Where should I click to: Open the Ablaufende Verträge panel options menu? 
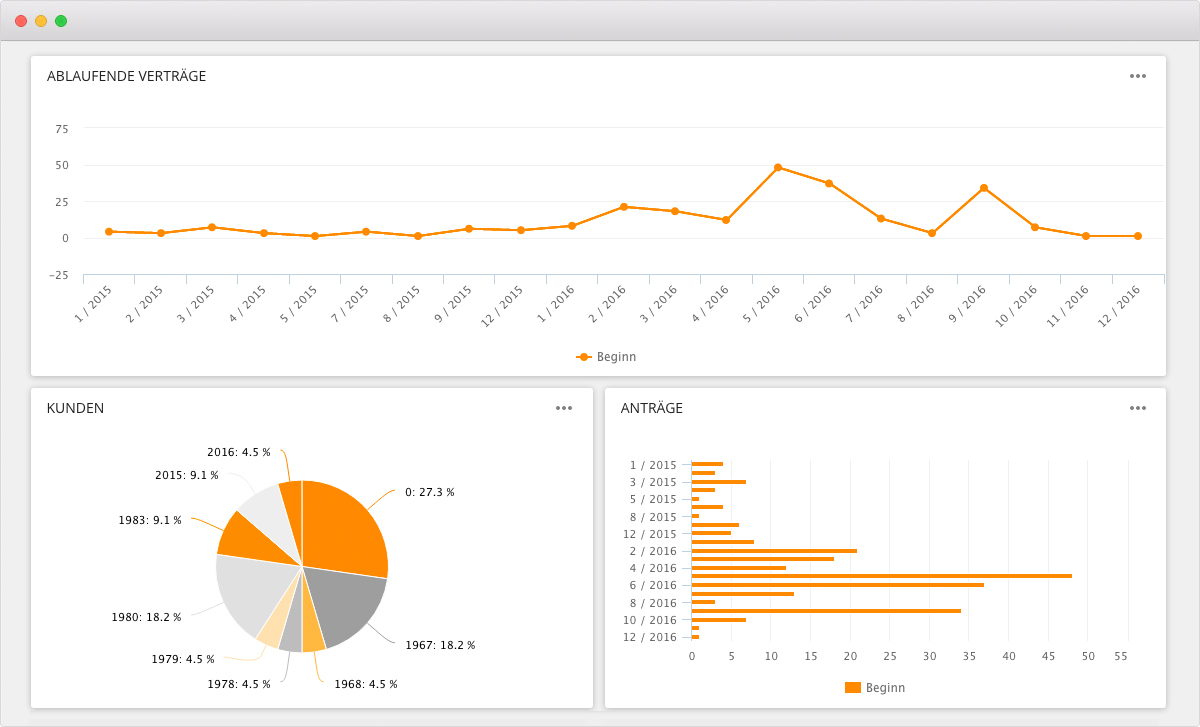tap(1137, 76)
